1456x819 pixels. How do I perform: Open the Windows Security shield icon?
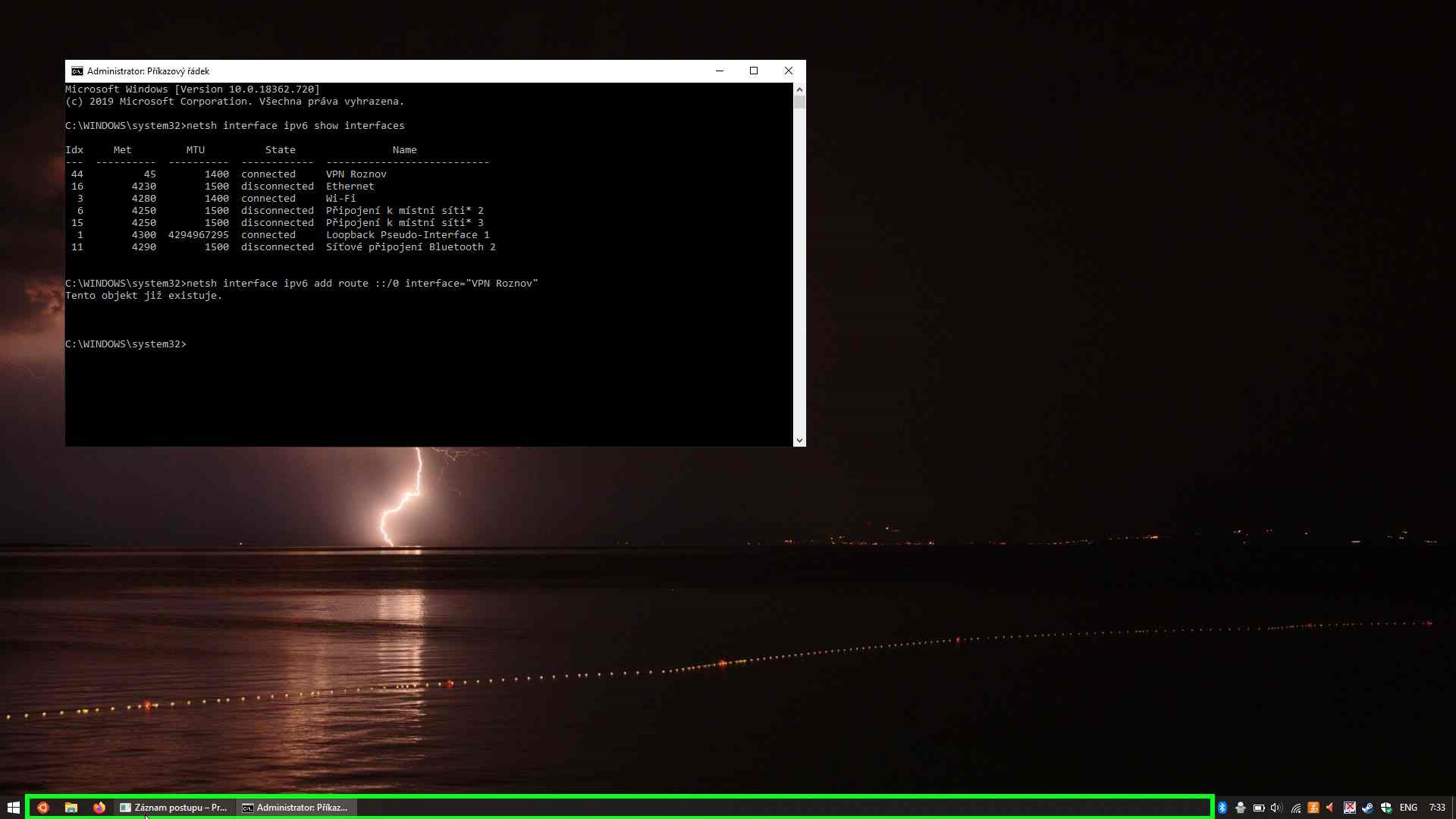point(1386,808)
